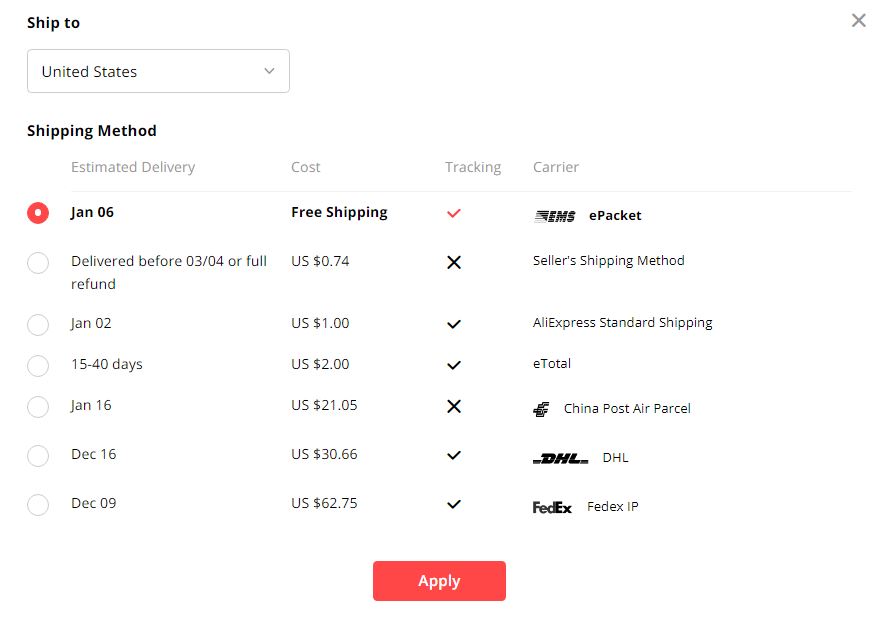Click the Ship to dropdown chevron arrow

click(269, 71)
